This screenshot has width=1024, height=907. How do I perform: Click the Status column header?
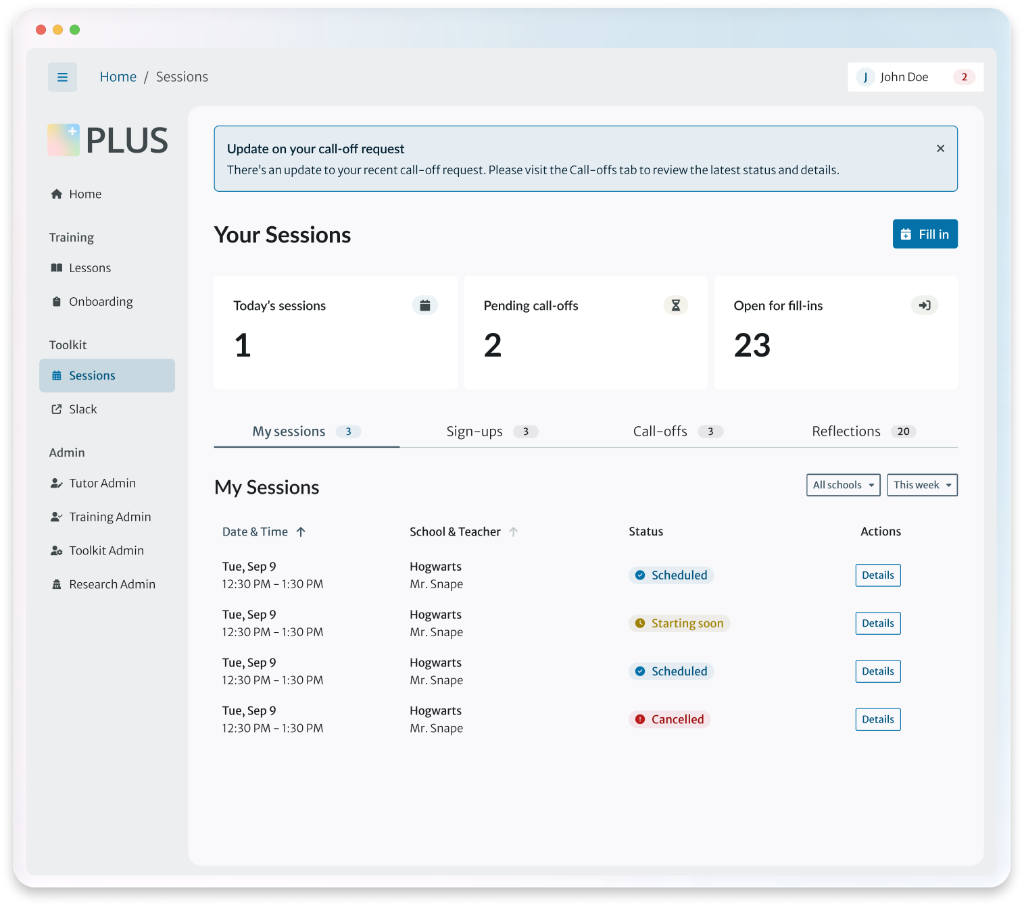[x=646, y=532]
